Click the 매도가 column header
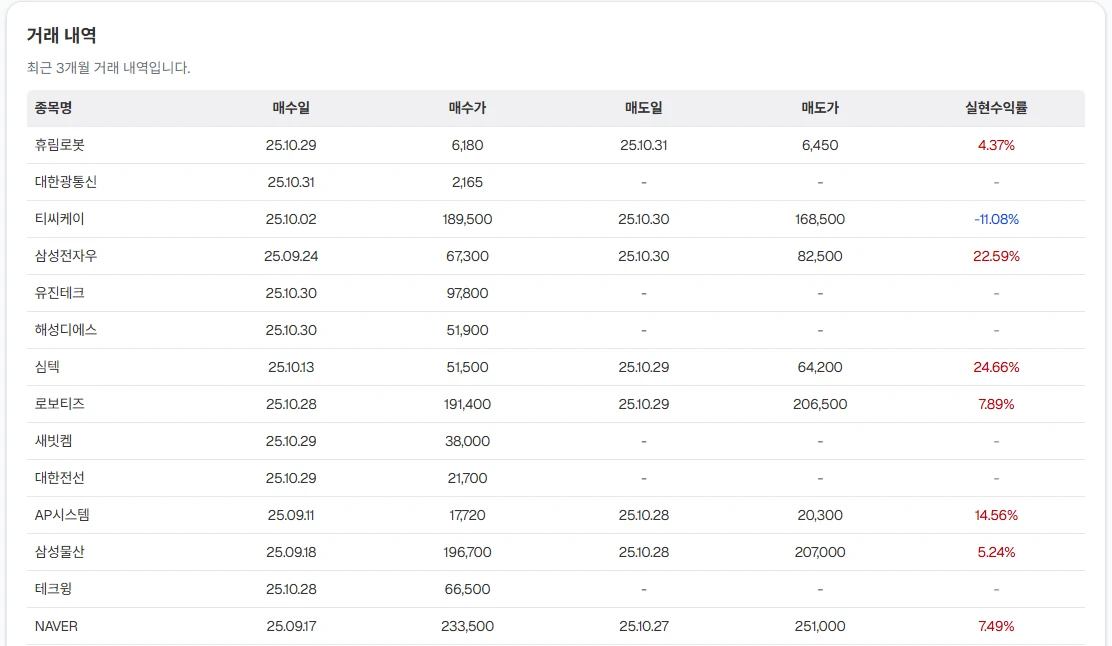 pyautogui.click(x=820, y=108)
